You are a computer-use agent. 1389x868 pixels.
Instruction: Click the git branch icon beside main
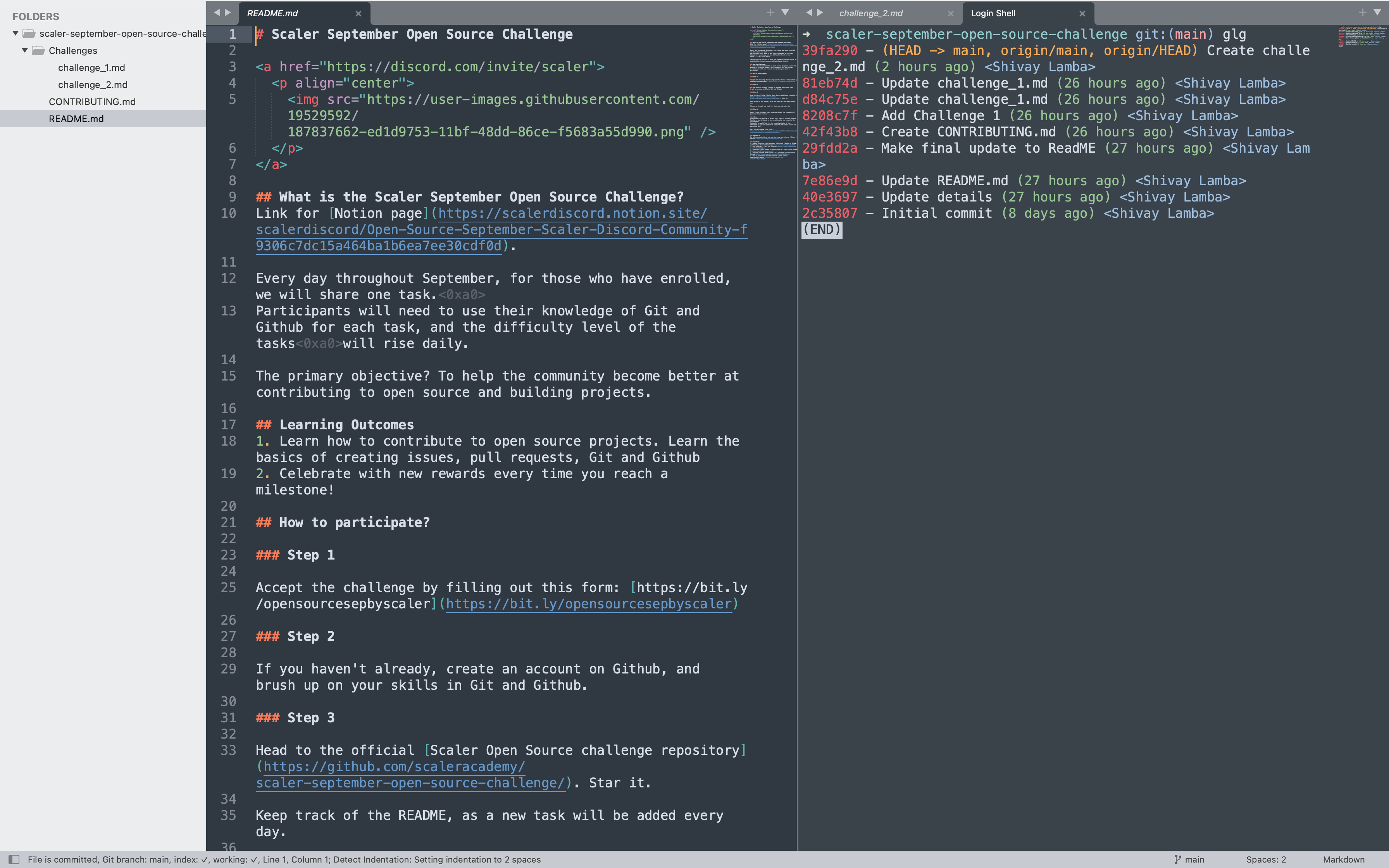[x=1178, y=859]
